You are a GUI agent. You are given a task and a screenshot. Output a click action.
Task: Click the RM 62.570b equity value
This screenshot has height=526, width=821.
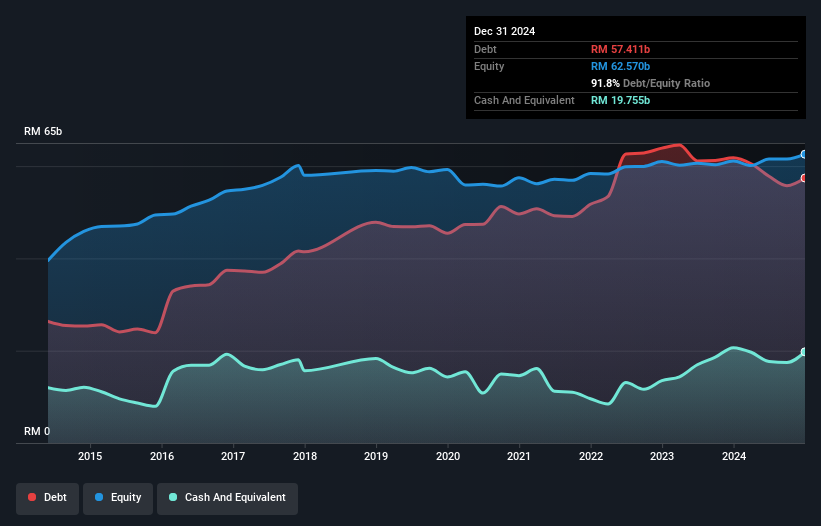(620, 66)
